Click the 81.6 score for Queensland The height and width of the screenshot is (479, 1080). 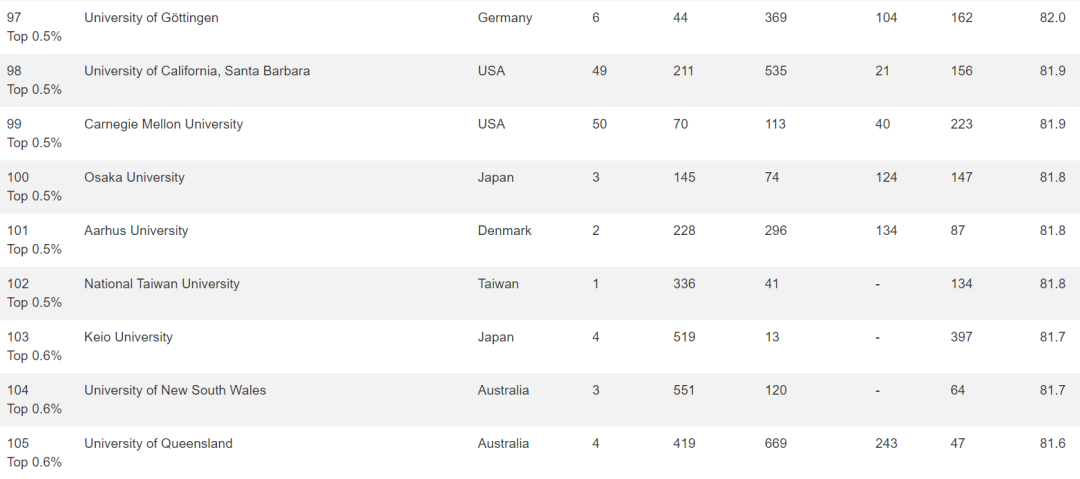pos(1052,443)
